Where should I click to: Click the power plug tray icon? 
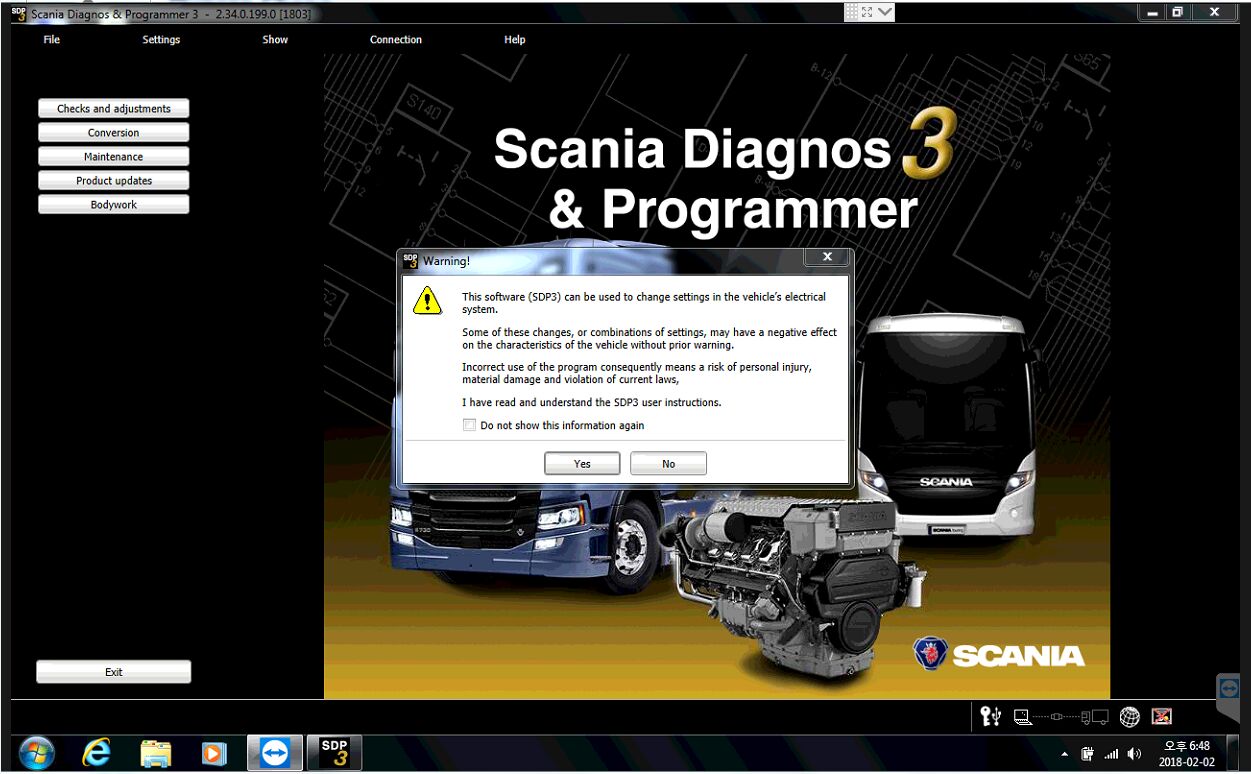[x=1087, y=753]
